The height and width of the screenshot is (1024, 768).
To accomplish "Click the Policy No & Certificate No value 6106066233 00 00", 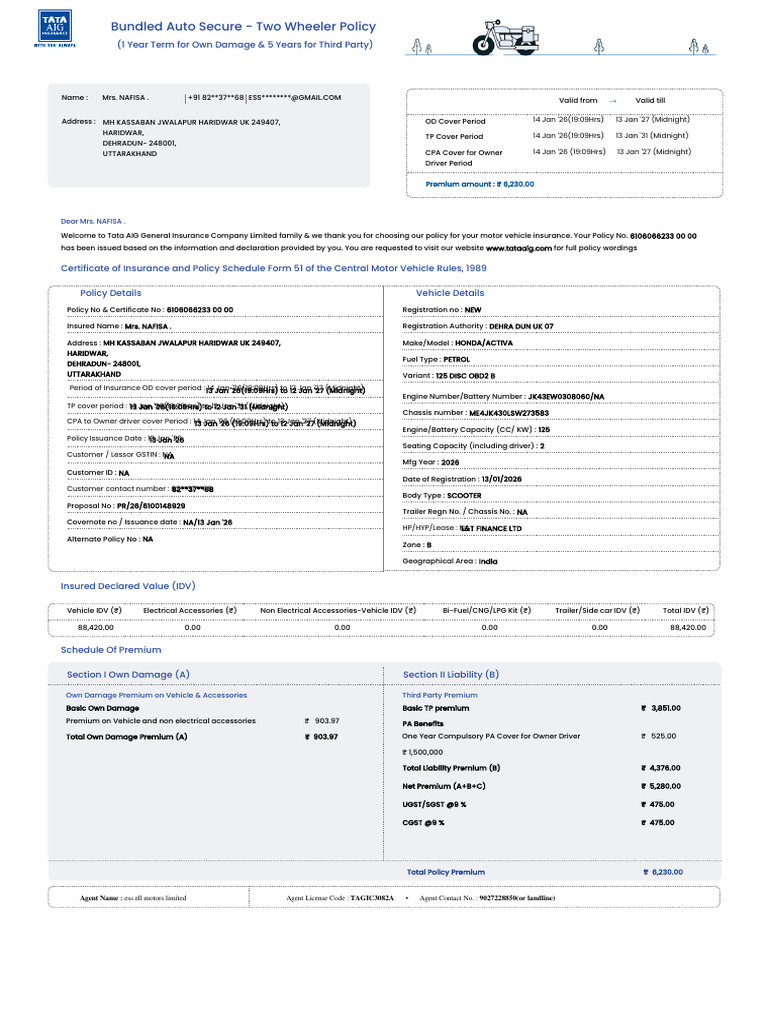I will pyautogui.click(x=200, y=310).
